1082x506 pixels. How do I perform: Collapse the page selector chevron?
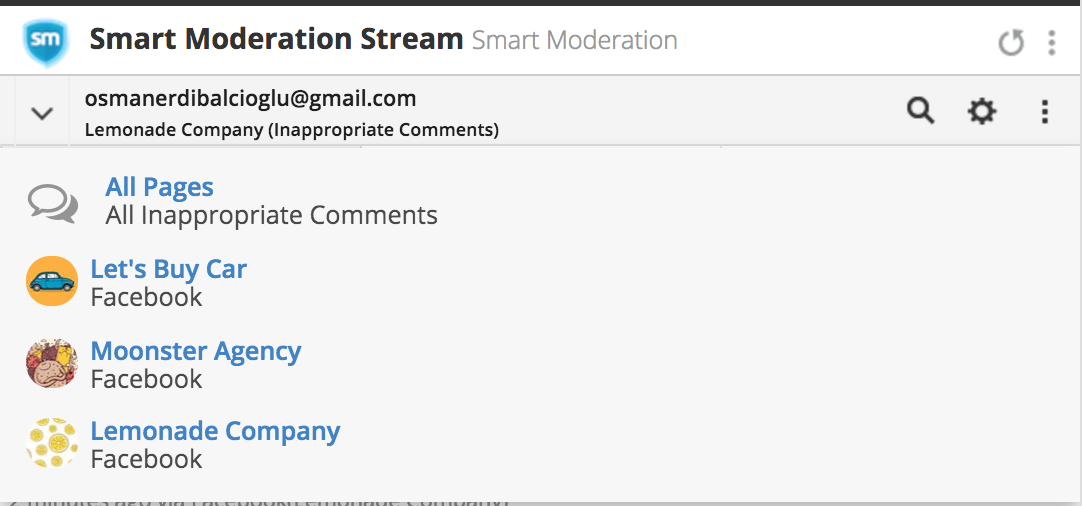pyautogui.click(x=42, y=113)
